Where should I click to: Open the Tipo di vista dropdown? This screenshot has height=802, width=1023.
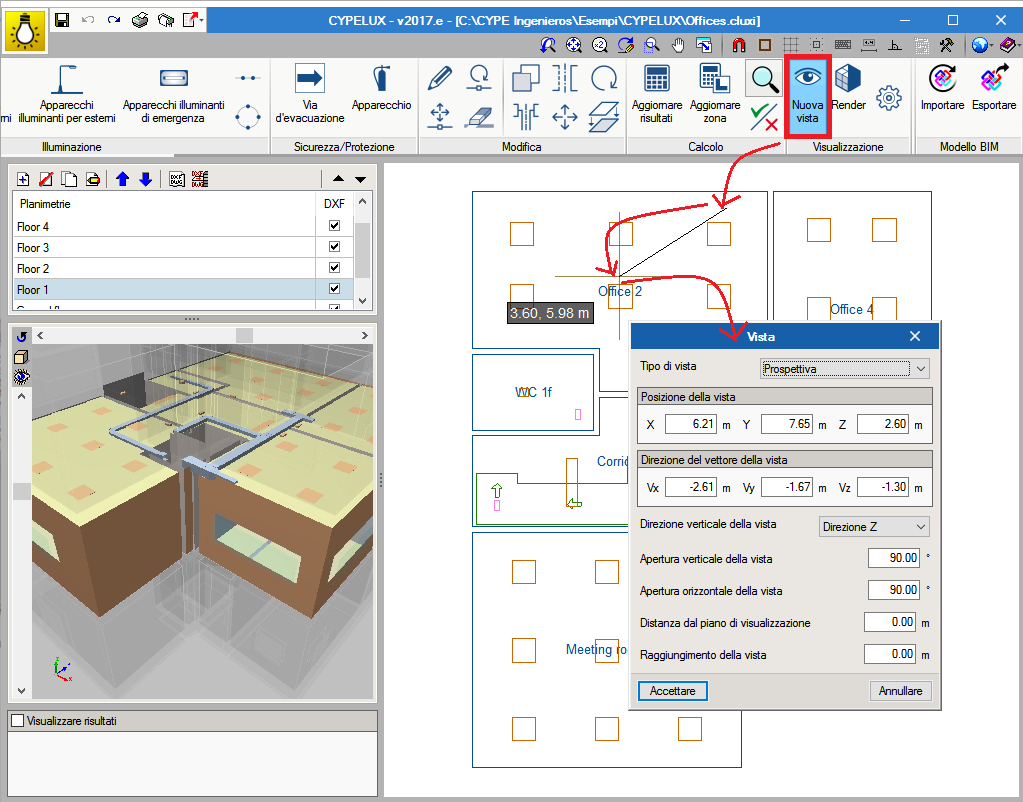[x=845, y=369]
